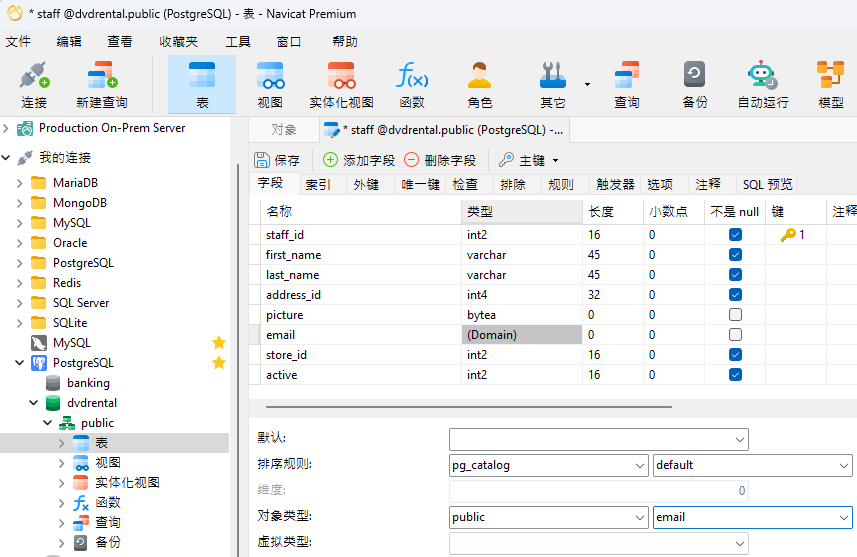
Task: Click the Primary Key key icon
Action: [506, 160]
